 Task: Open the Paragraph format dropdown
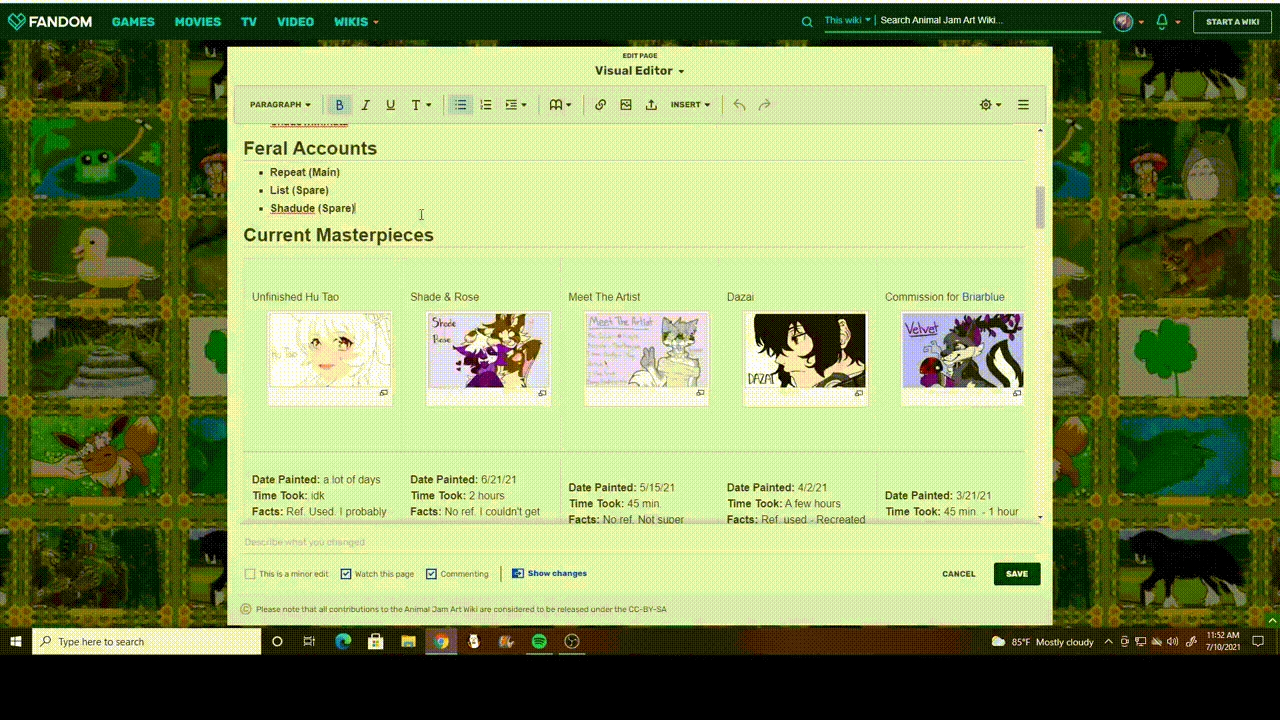pyautogui.click(x=280, y=105)
